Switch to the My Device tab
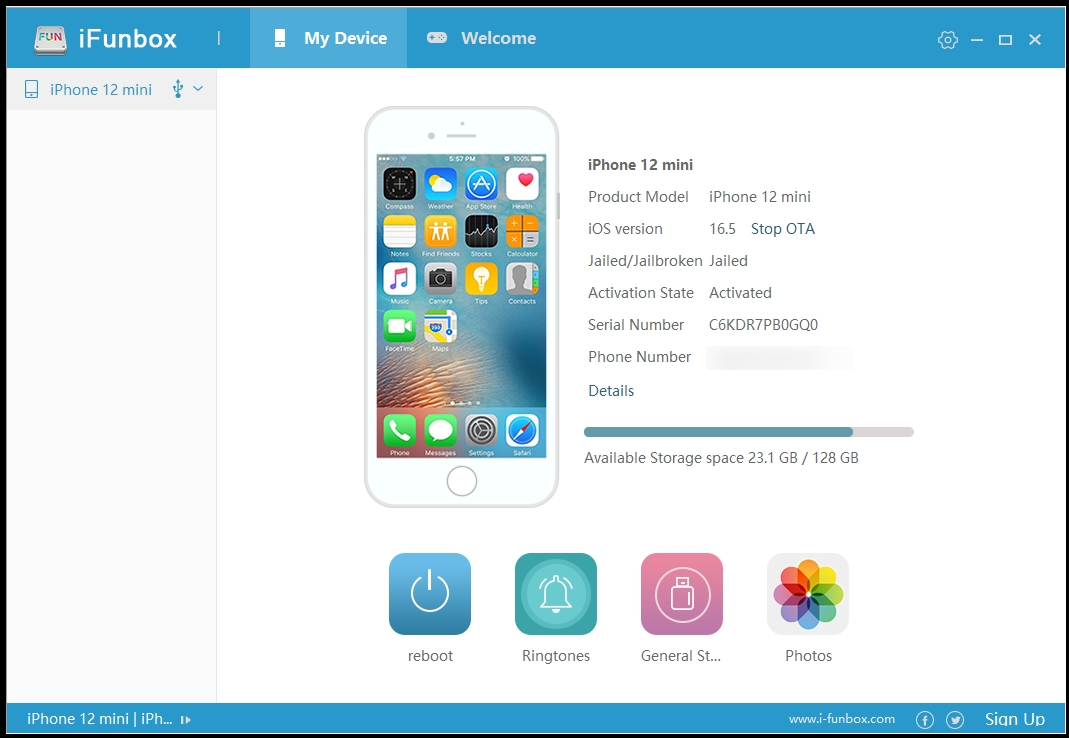The height and width of the screenshot is (738, 1069). coord(329,38)
